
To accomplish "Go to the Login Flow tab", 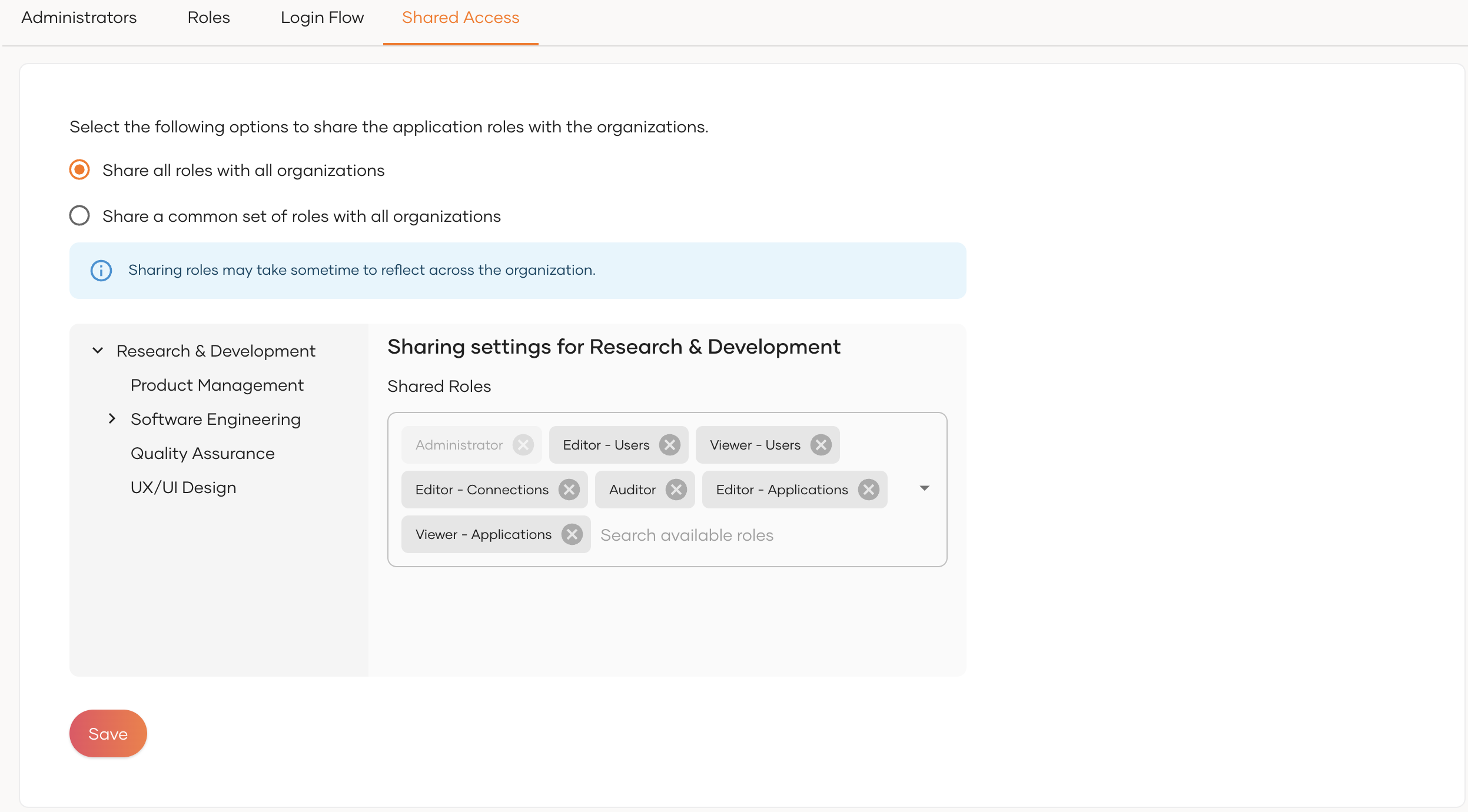I will coord(323,18).
